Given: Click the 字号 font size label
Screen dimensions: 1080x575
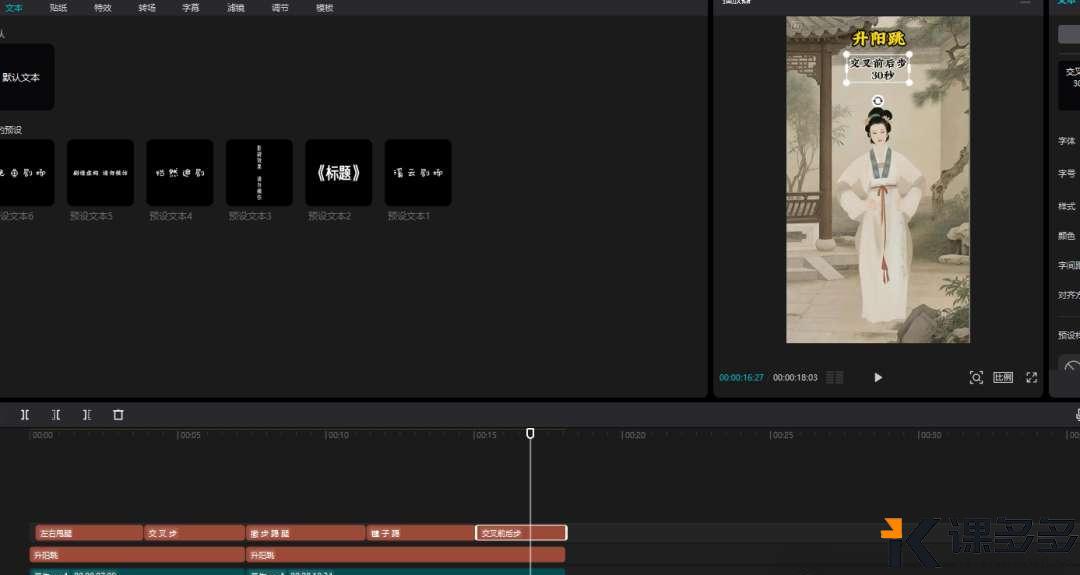Looking at the screenshot, I should click(1066, 174).
